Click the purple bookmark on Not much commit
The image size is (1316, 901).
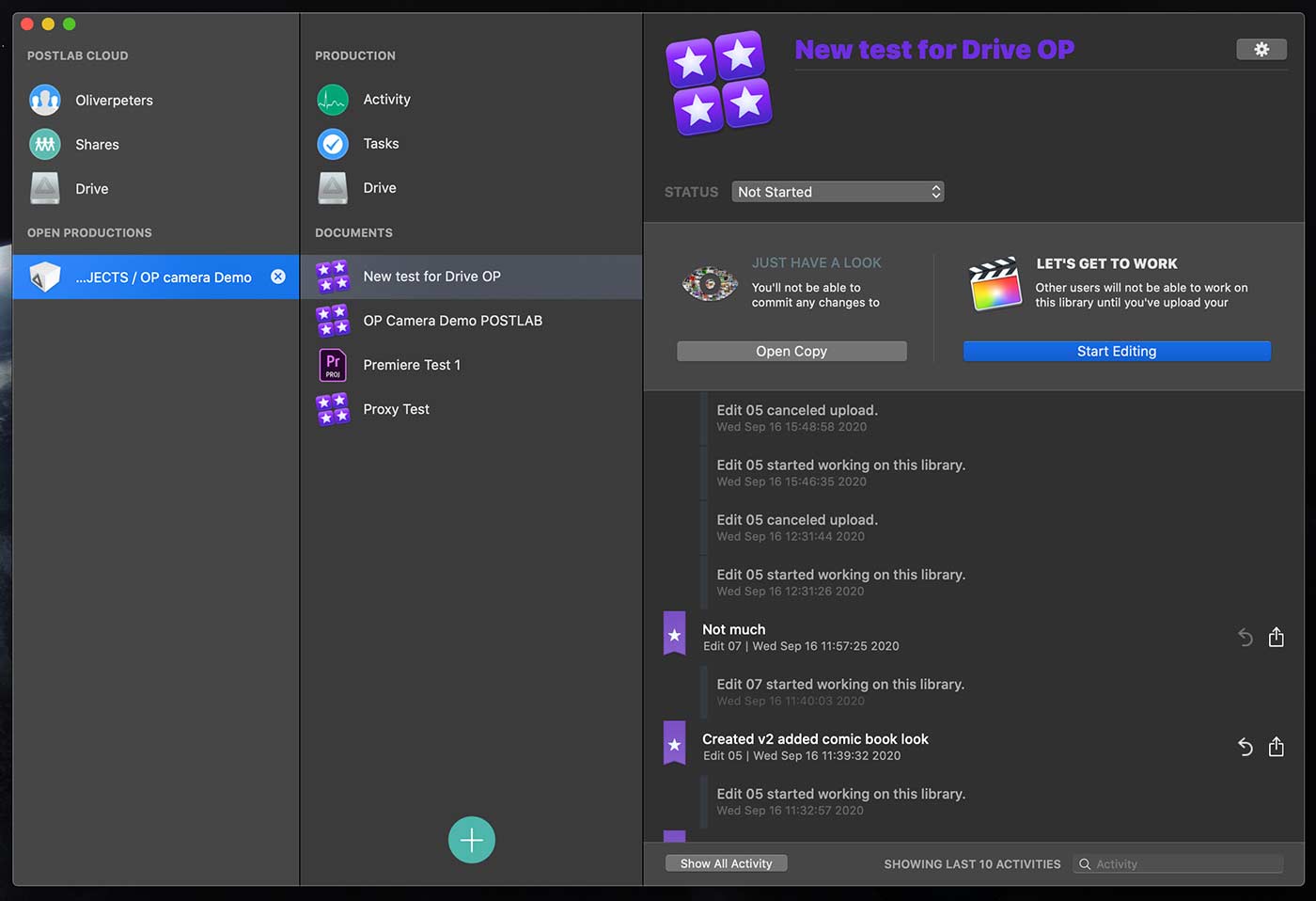coord(674,634)
